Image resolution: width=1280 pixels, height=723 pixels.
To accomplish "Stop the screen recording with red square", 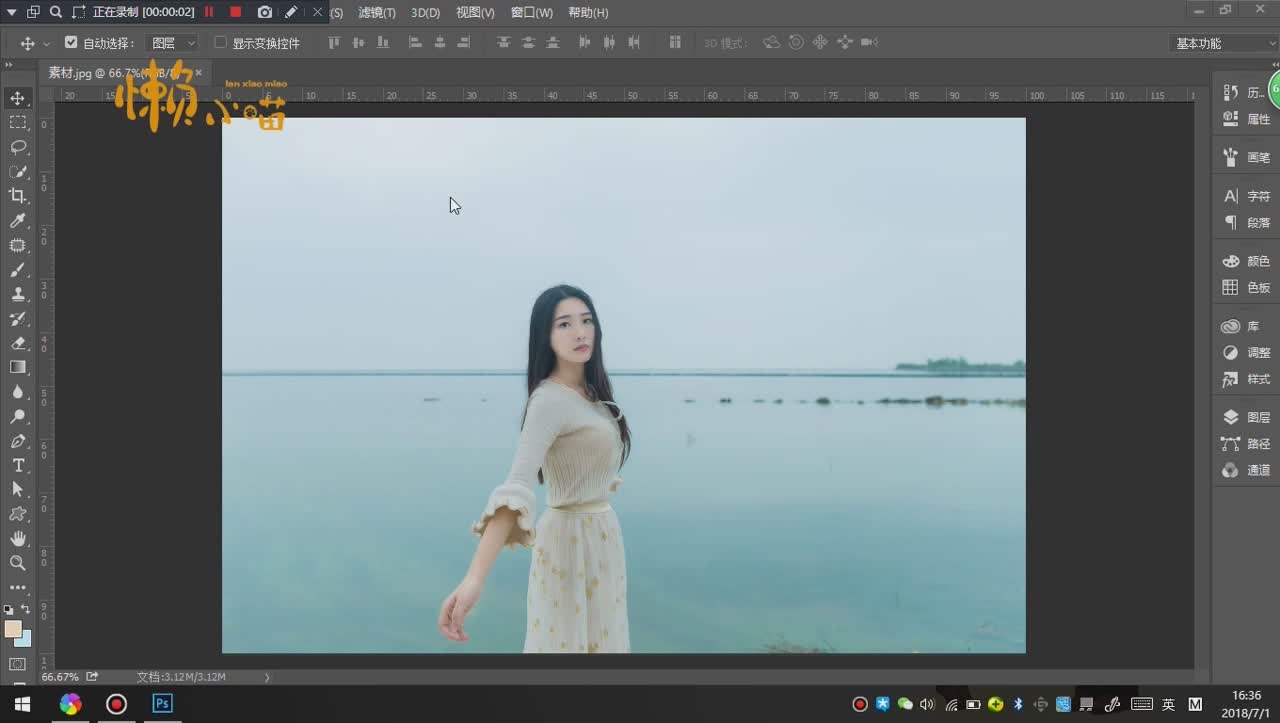I will coord(235,12).
